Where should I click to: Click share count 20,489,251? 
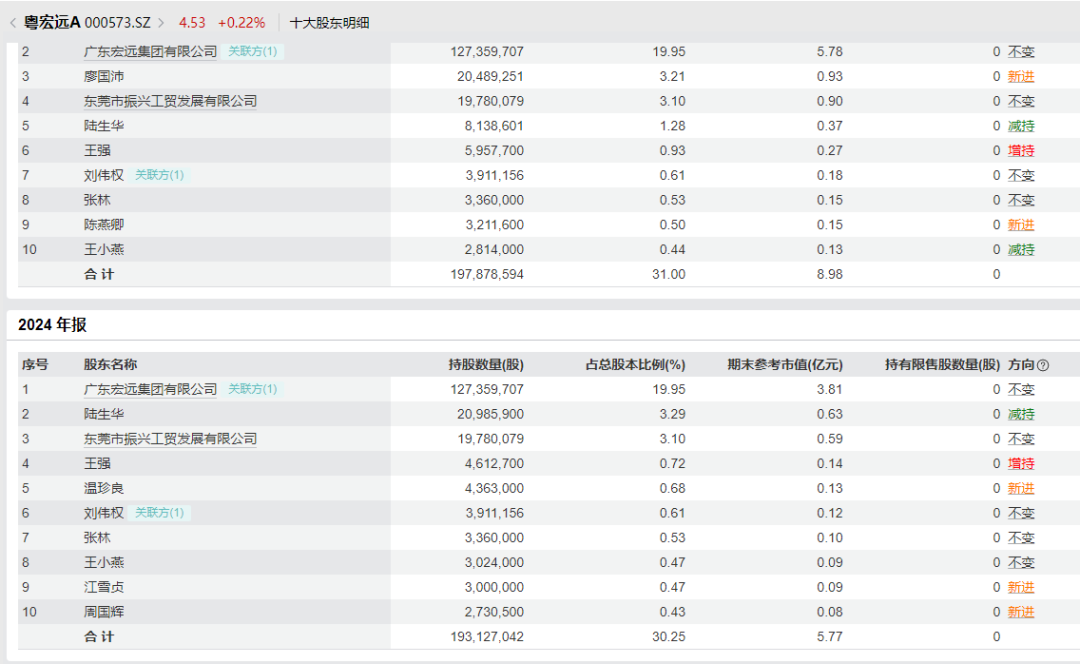[x=490, y=76]
